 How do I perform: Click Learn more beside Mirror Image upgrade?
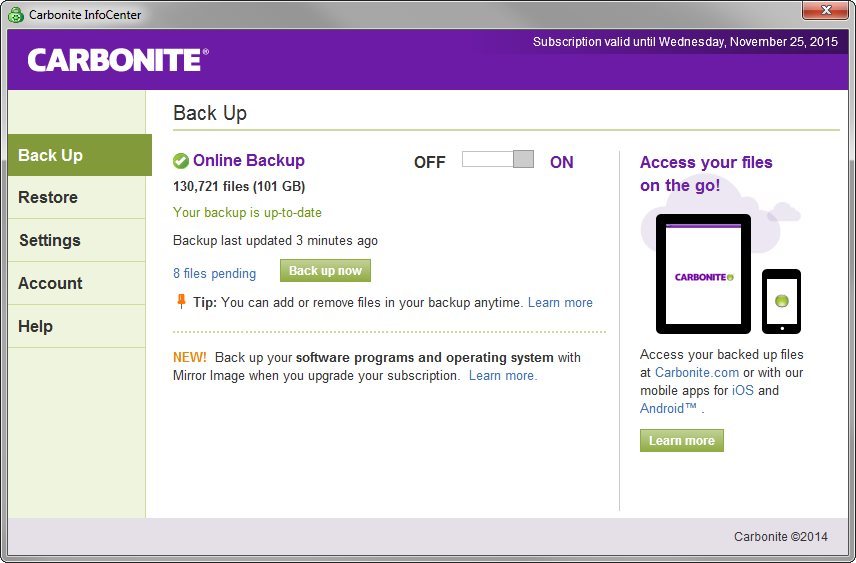pos(502,376)
